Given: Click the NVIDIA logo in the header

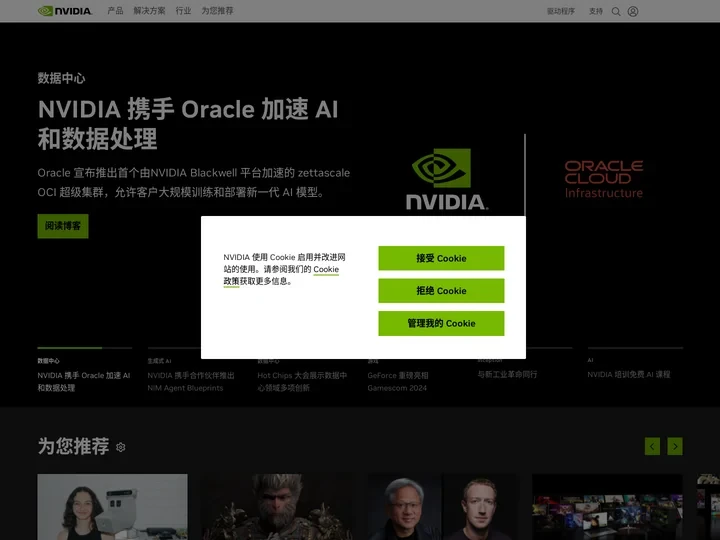Looking at the screenshot, I should point(65,11).
